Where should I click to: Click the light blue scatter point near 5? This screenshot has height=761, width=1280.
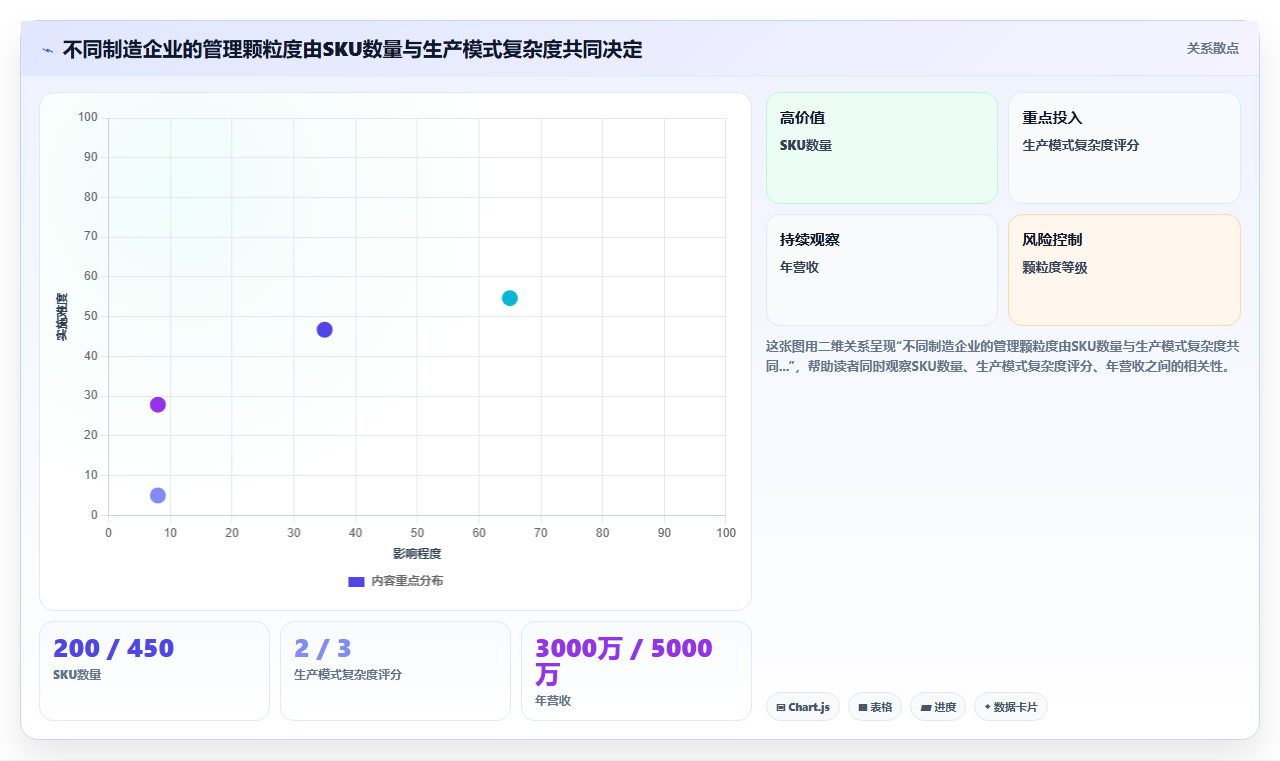[x=158, y=496]
